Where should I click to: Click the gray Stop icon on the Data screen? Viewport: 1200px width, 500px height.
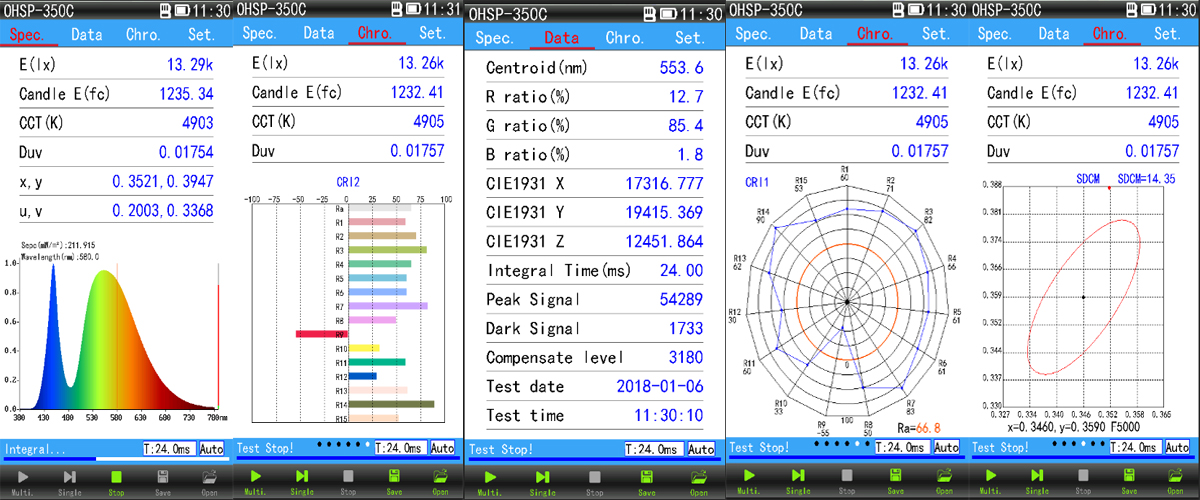click(594, 477)
